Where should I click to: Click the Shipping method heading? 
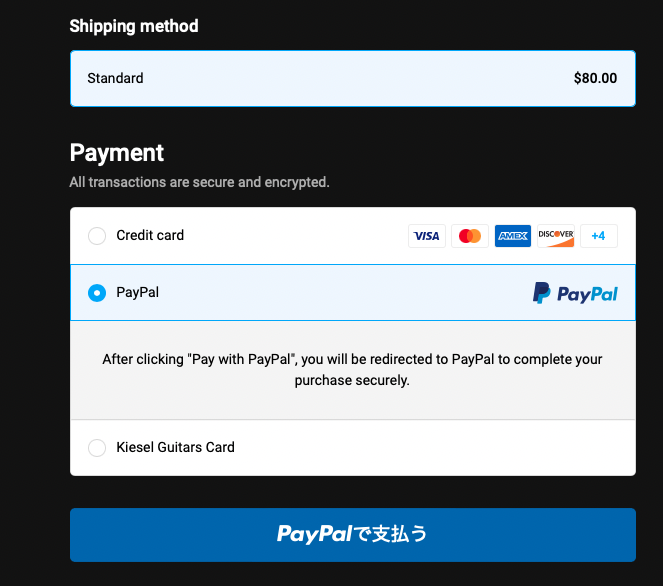click(x=134, y=26)
